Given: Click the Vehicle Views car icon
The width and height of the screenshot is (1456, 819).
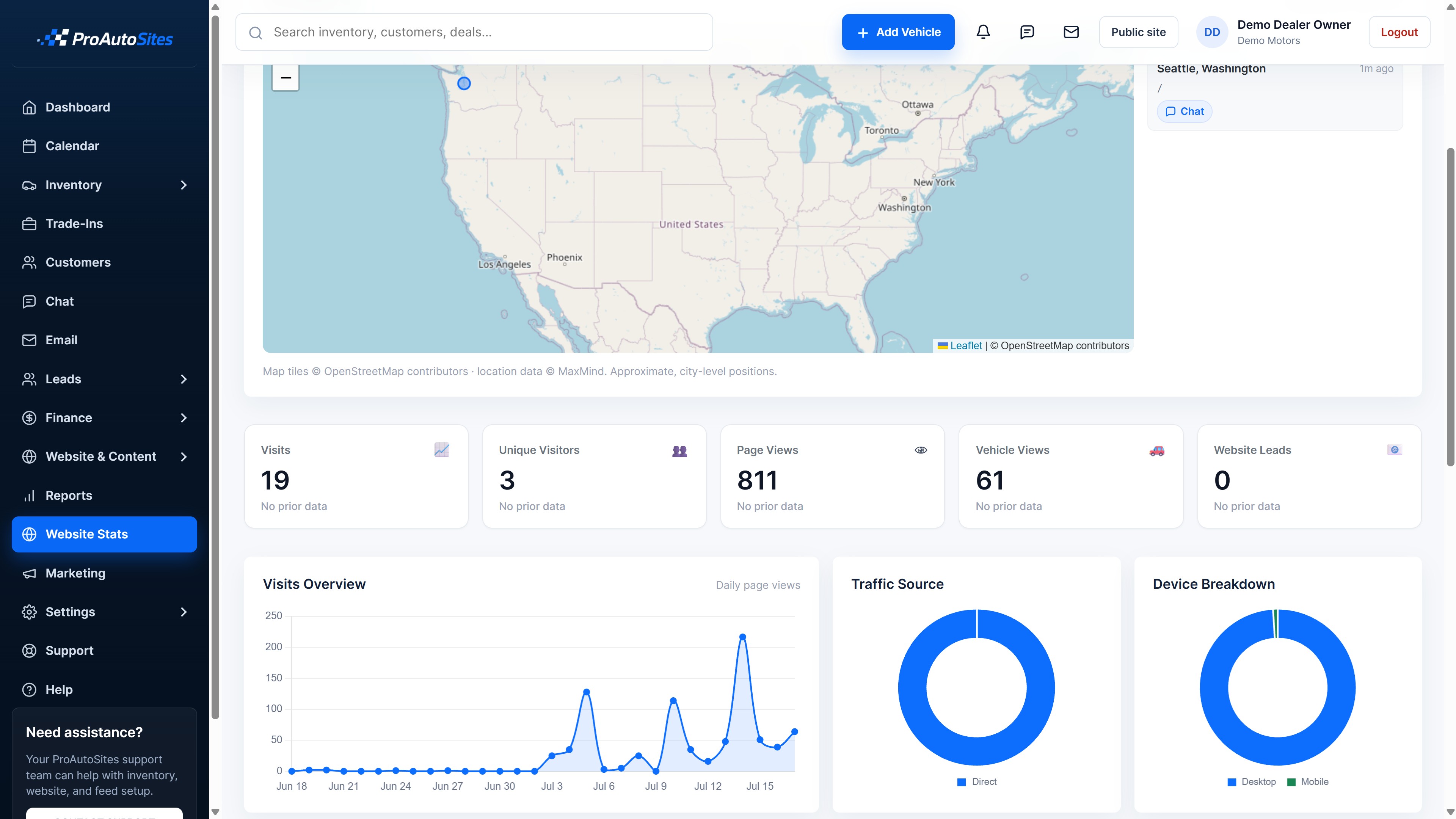Looking at the screenshot, I should 1156,450.
